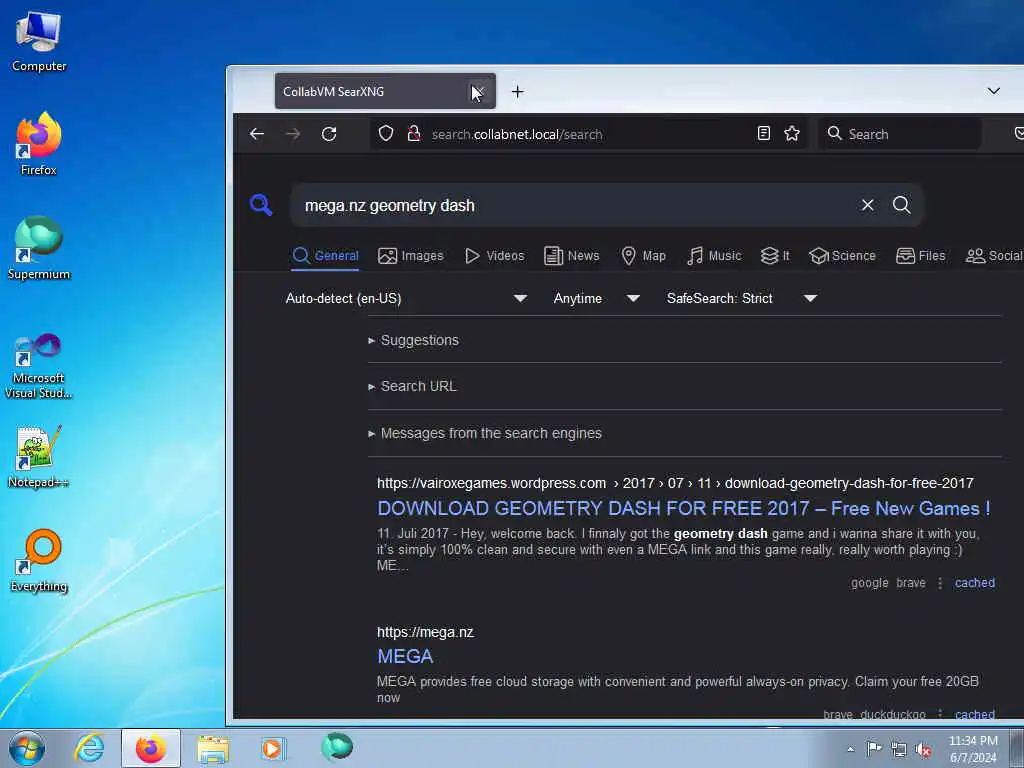Toggle reader view in address bar
The image size is (1024, 768).
coord(763,134)
